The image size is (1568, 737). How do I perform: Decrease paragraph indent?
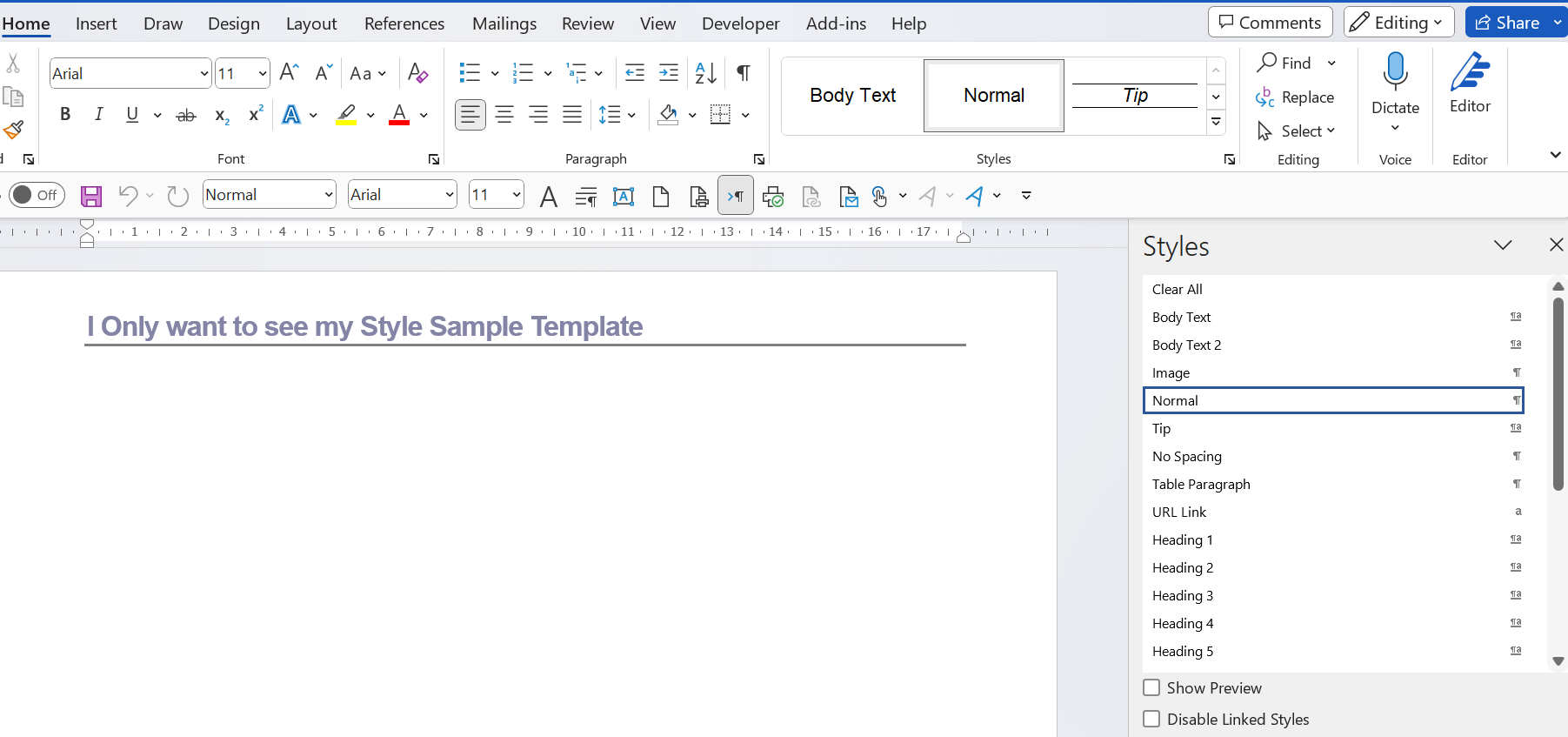[635, 73]
